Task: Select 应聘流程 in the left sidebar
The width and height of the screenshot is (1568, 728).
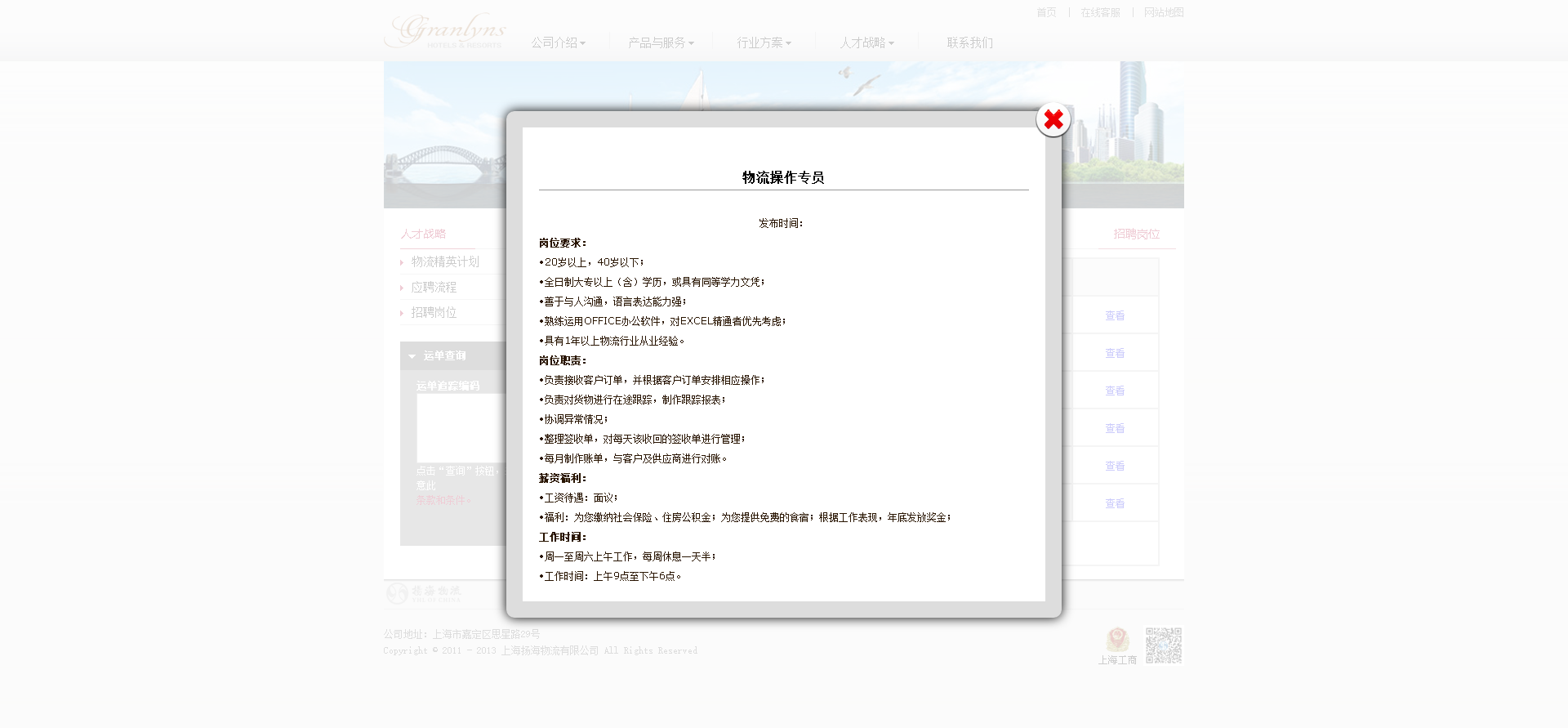Action: pyautogui.click(x=434, y=288)
